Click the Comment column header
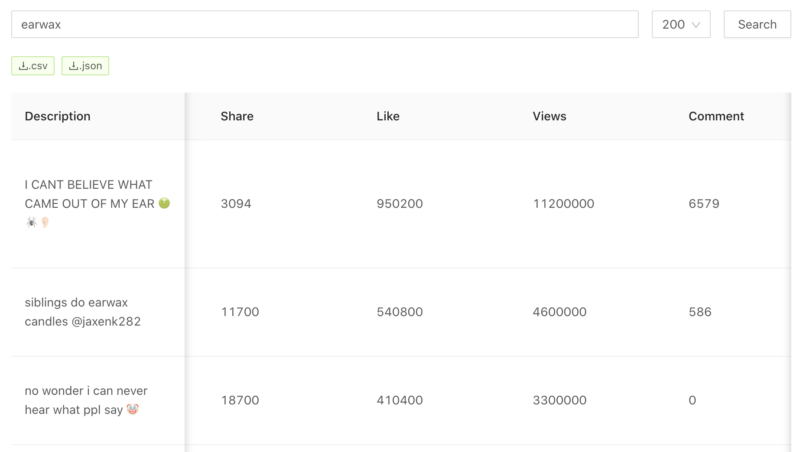800x452 pixels. coord(716,116)
